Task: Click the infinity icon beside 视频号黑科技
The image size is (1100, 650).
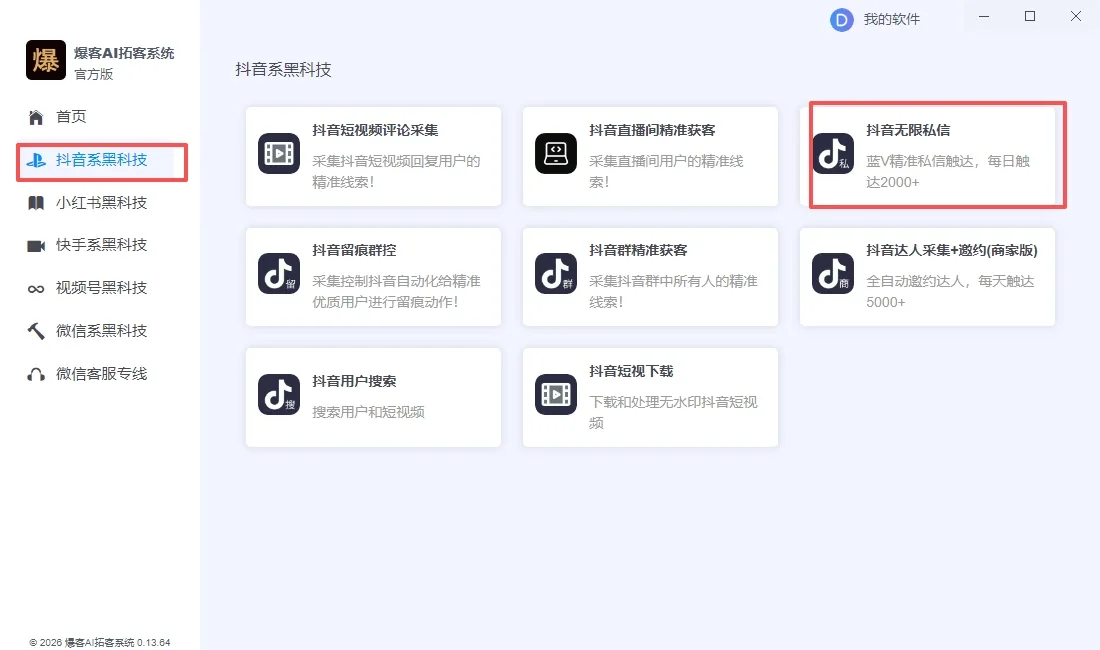Action: tap(36, 289)
